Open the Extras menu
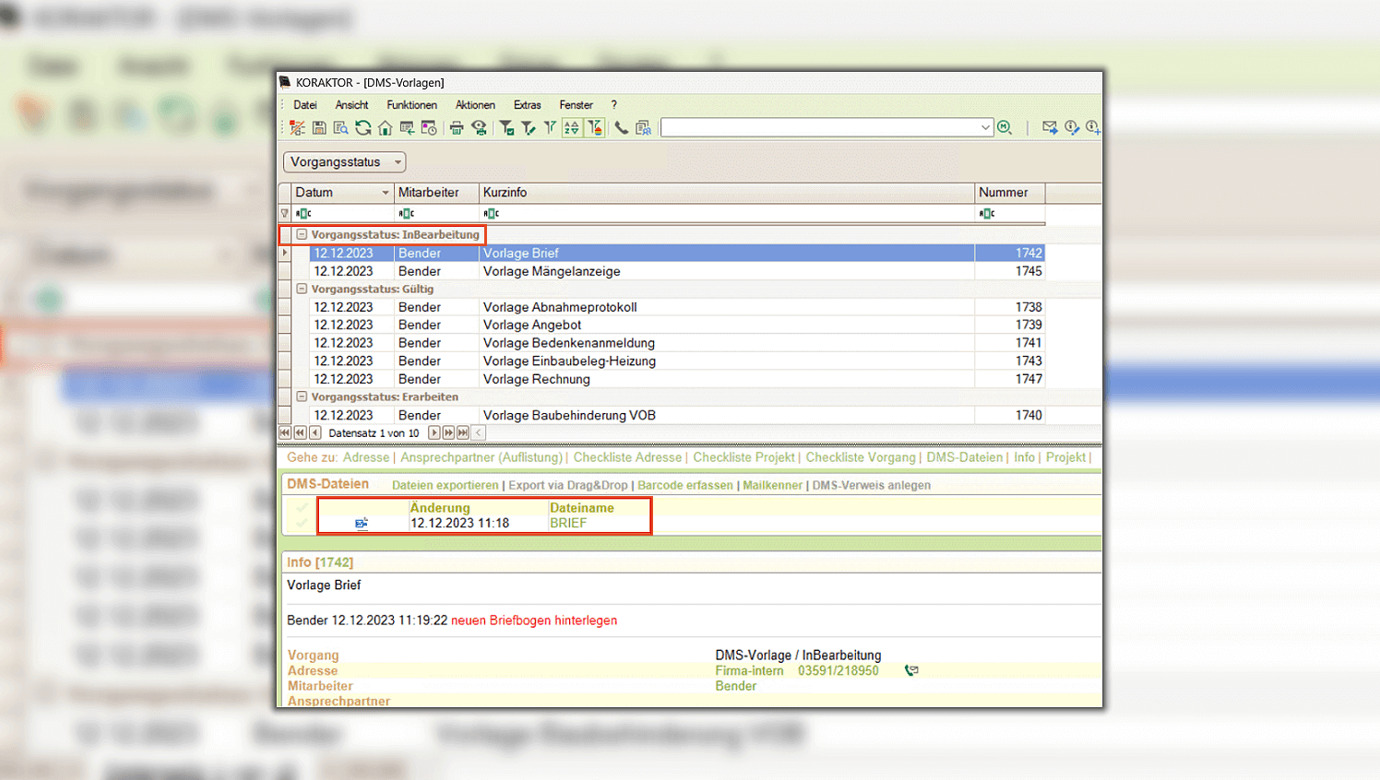This screenshot has height=780, width=1380. point(527,105)
